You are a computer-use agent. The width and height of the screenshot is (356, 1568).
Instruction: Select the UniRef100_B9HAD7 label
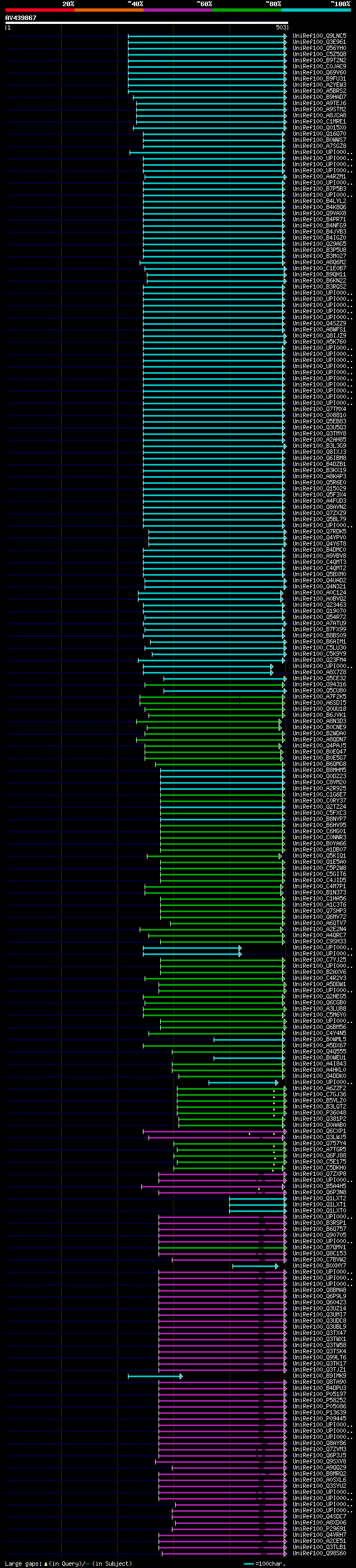[319, 97]
